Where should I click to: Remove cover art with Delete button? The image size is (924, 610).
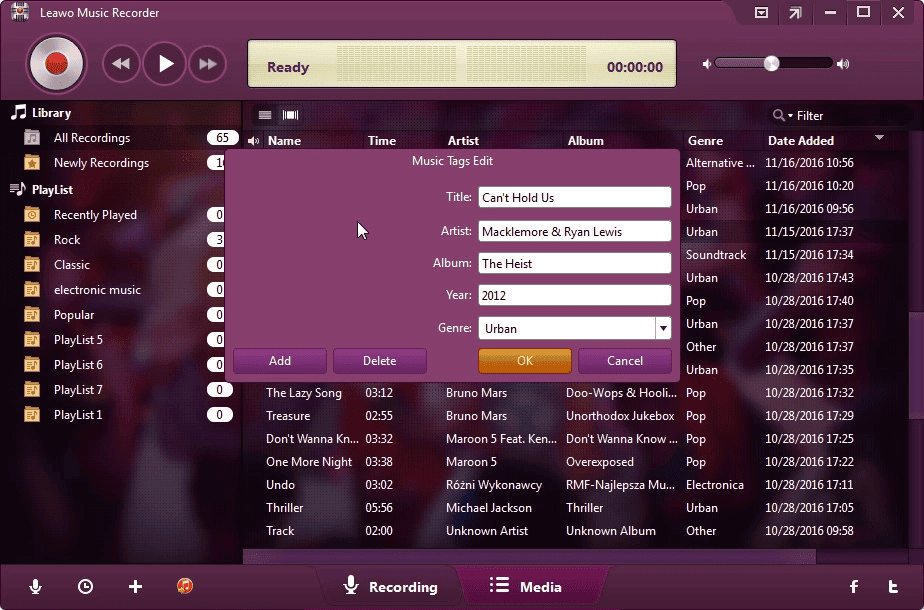click(380, 361)
